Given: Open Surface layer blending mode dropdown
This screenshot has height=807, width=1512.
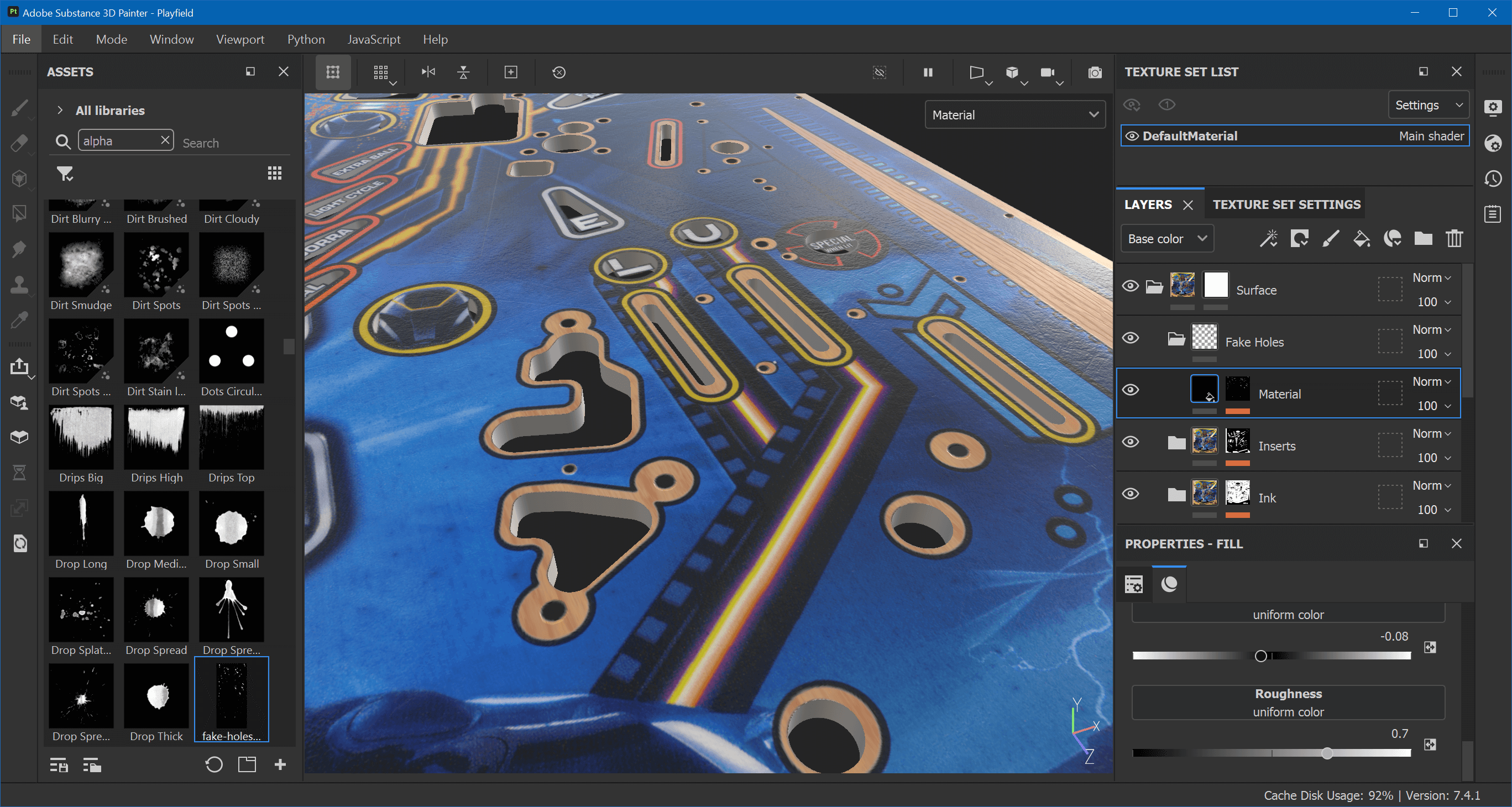Looking at the screenshot, I should coord(1431,277).
